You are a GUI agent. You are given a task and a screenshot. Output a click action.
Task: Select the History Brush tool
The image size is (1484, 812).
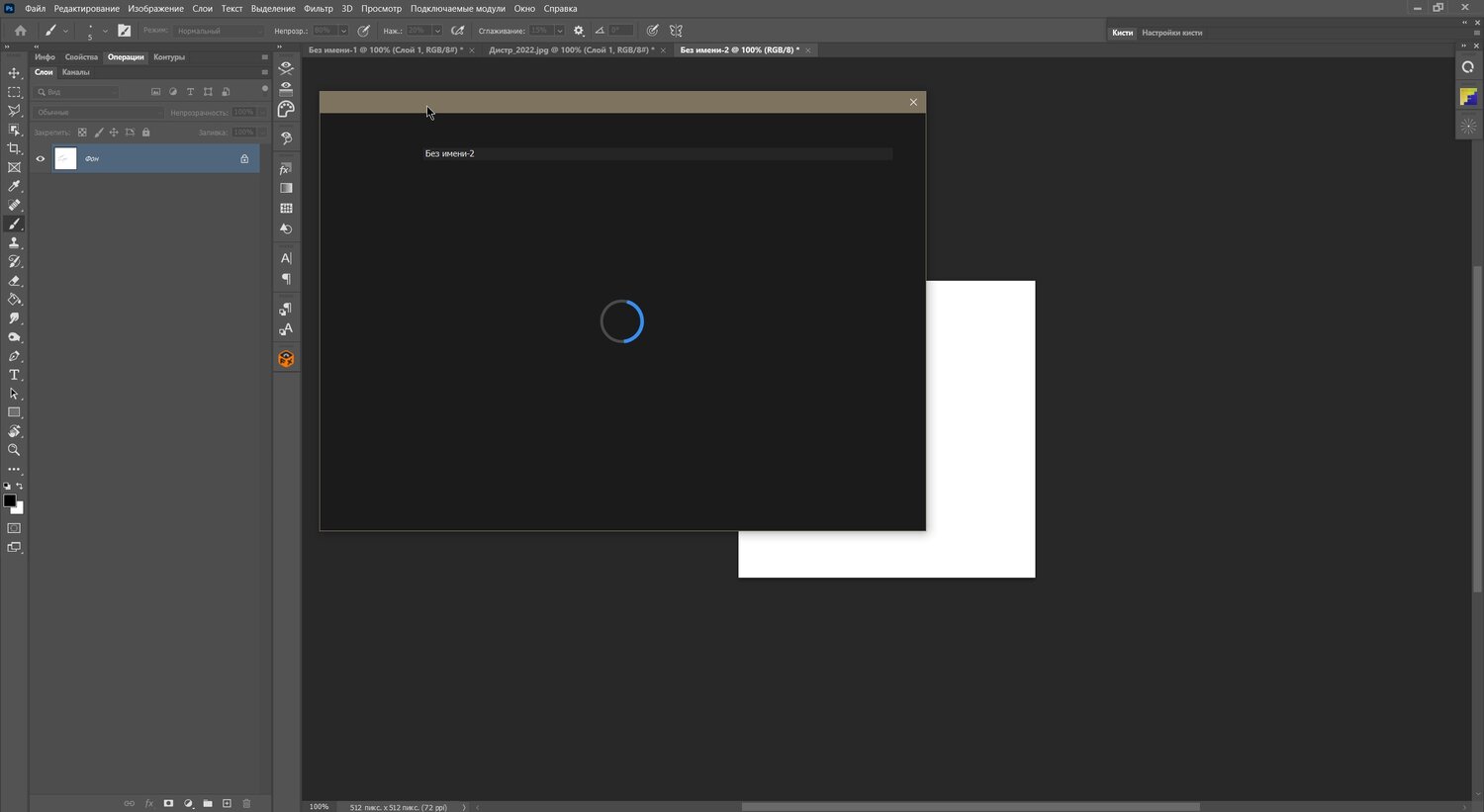(x=14, y=262)
